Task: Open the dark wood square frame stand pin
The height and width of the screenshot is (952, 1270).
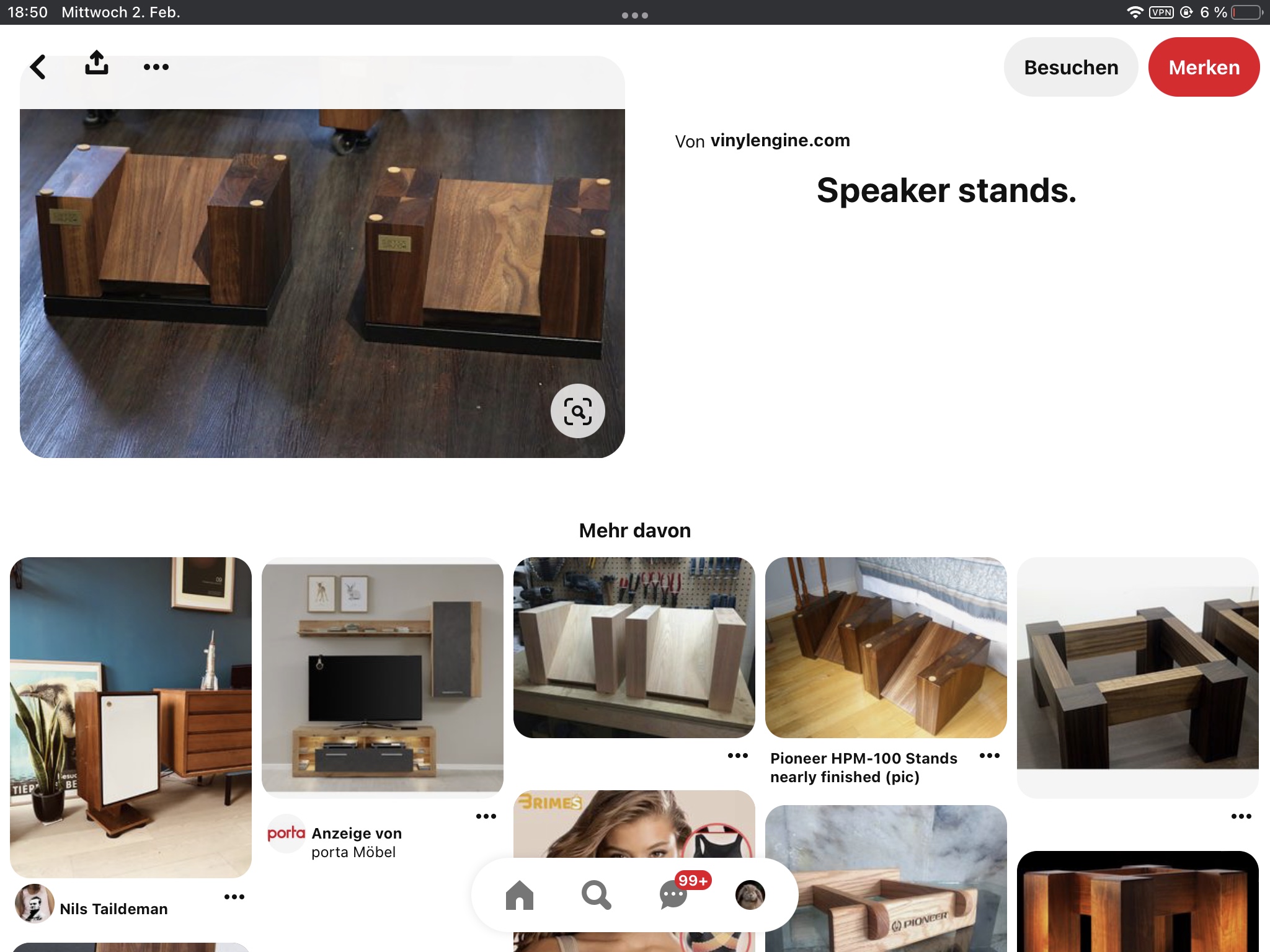Action: click(x=1138, y=677)
